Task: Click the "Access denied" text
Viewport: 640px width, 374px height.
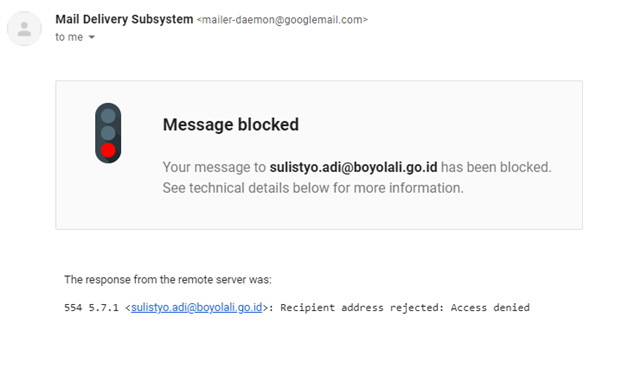Action: (x=490, y=307)
